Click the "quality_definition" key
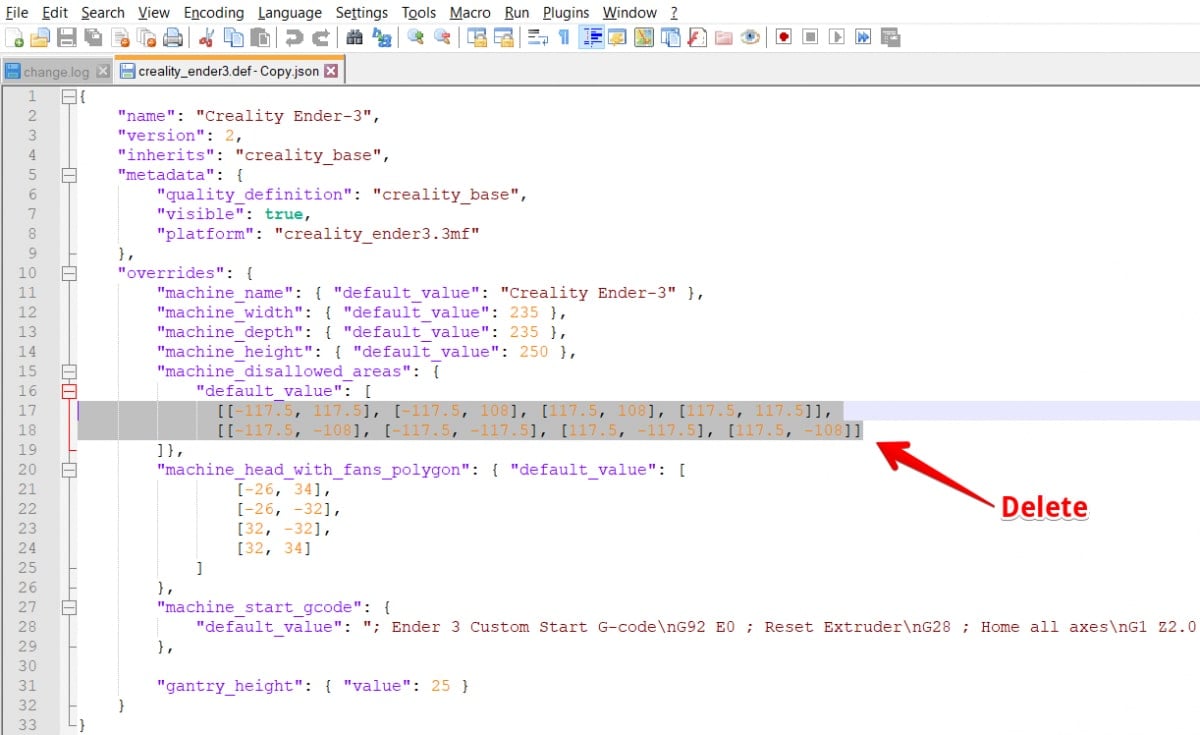 [255, 195]
